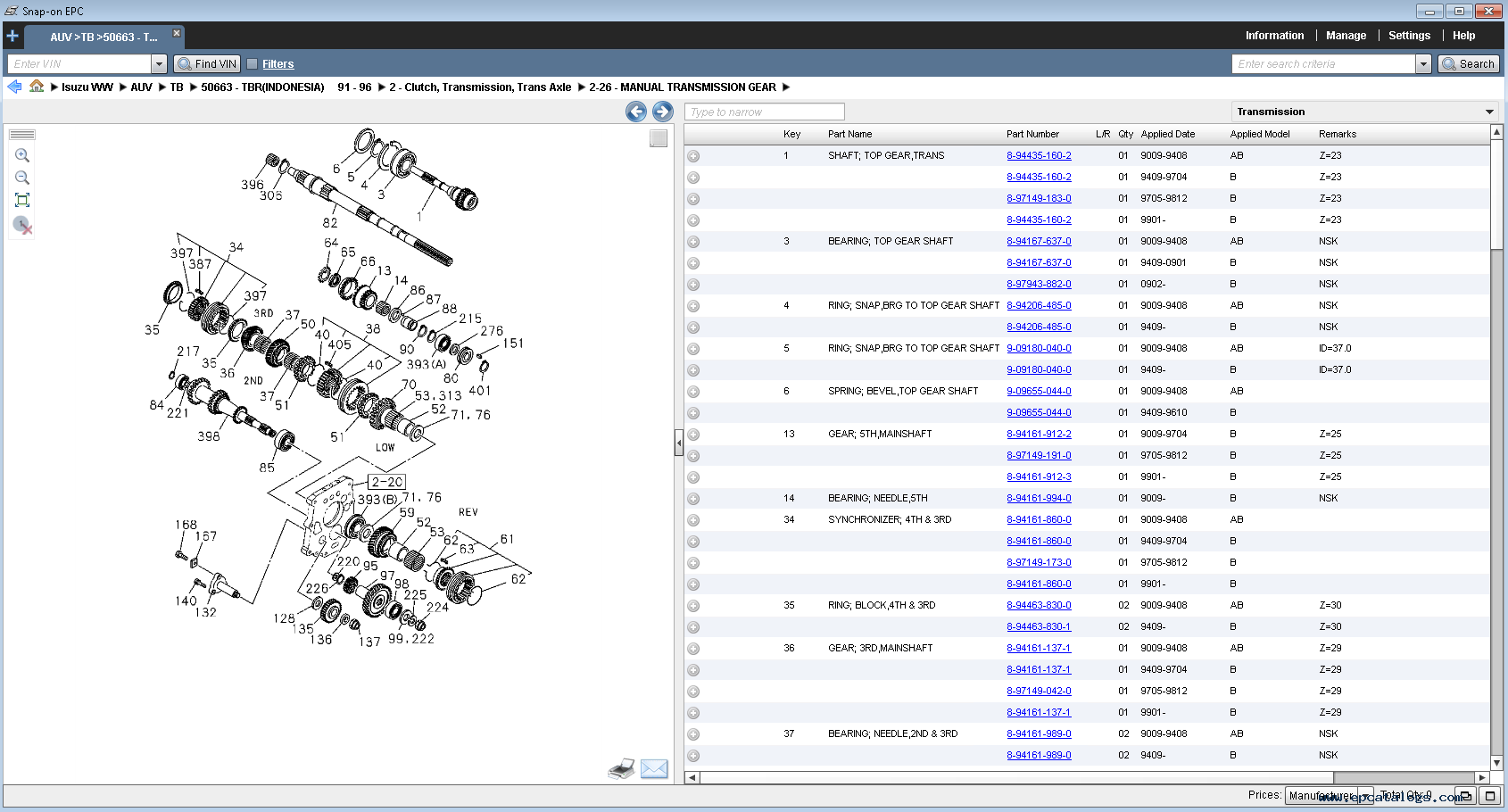Expand the 50663 - TBR(INDONESIA) breadcrumb arrow

click(x=194, y=87)
